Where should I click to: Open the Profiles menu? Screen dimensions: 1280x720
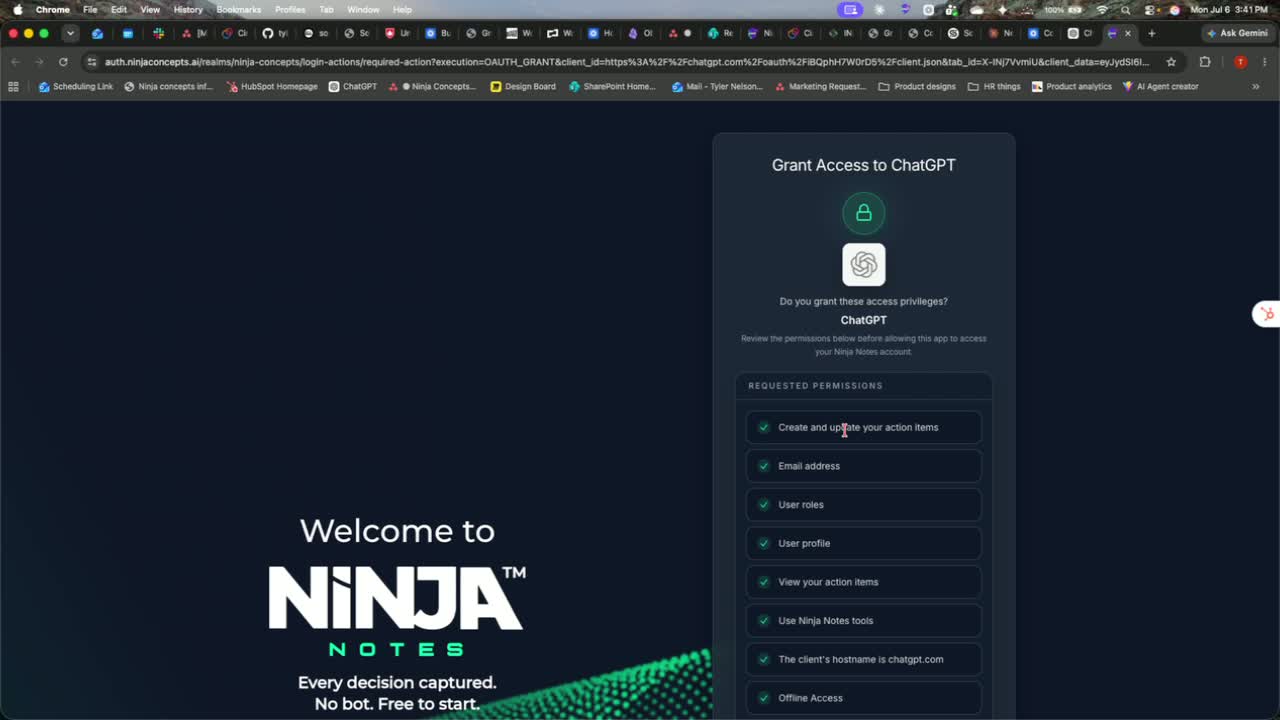(x=290, y=10)
